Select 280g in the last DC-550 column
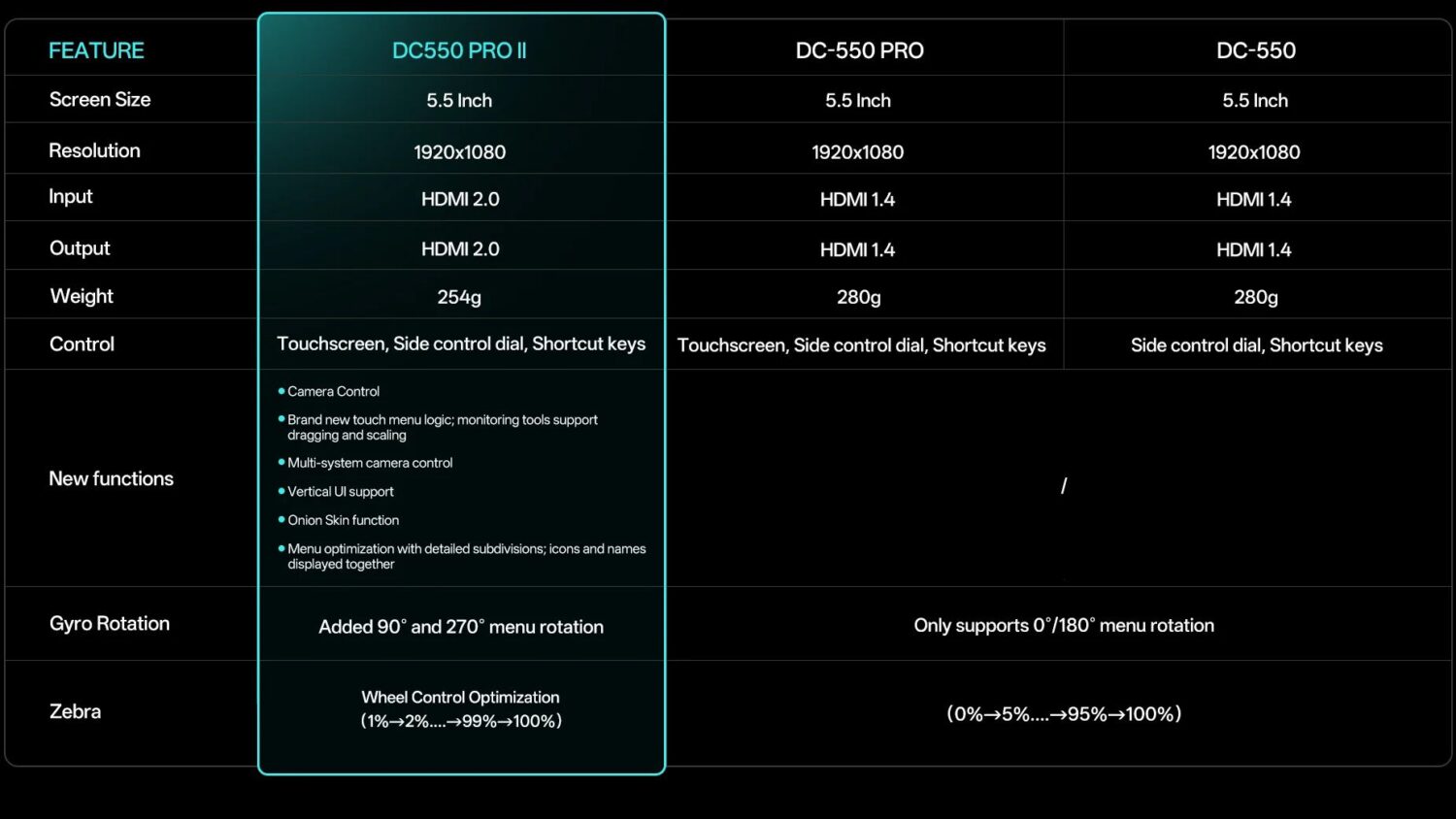Screen dimensions: 1456x819 pos(1256,298)
